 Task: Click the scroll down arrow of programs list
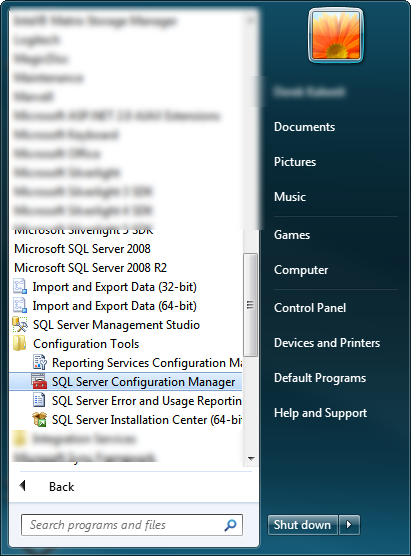point(251,458)
